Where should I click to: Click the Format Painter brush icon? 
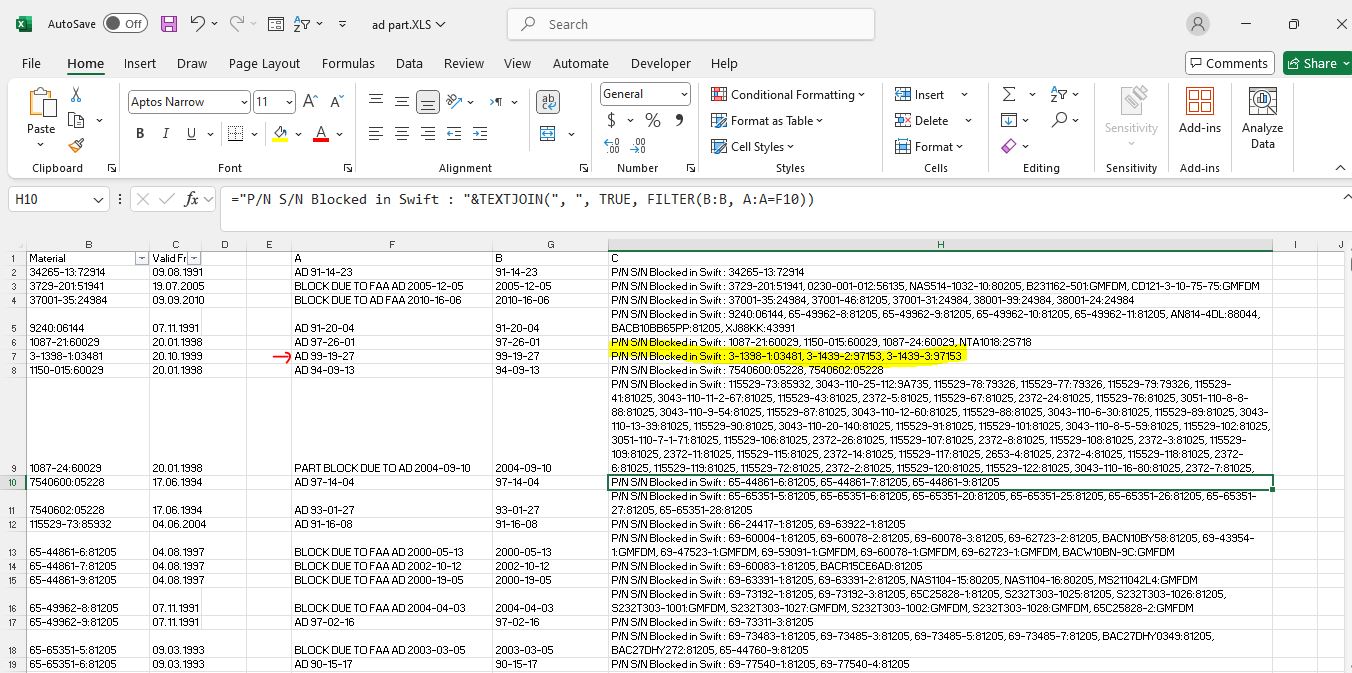coord(76,146)
